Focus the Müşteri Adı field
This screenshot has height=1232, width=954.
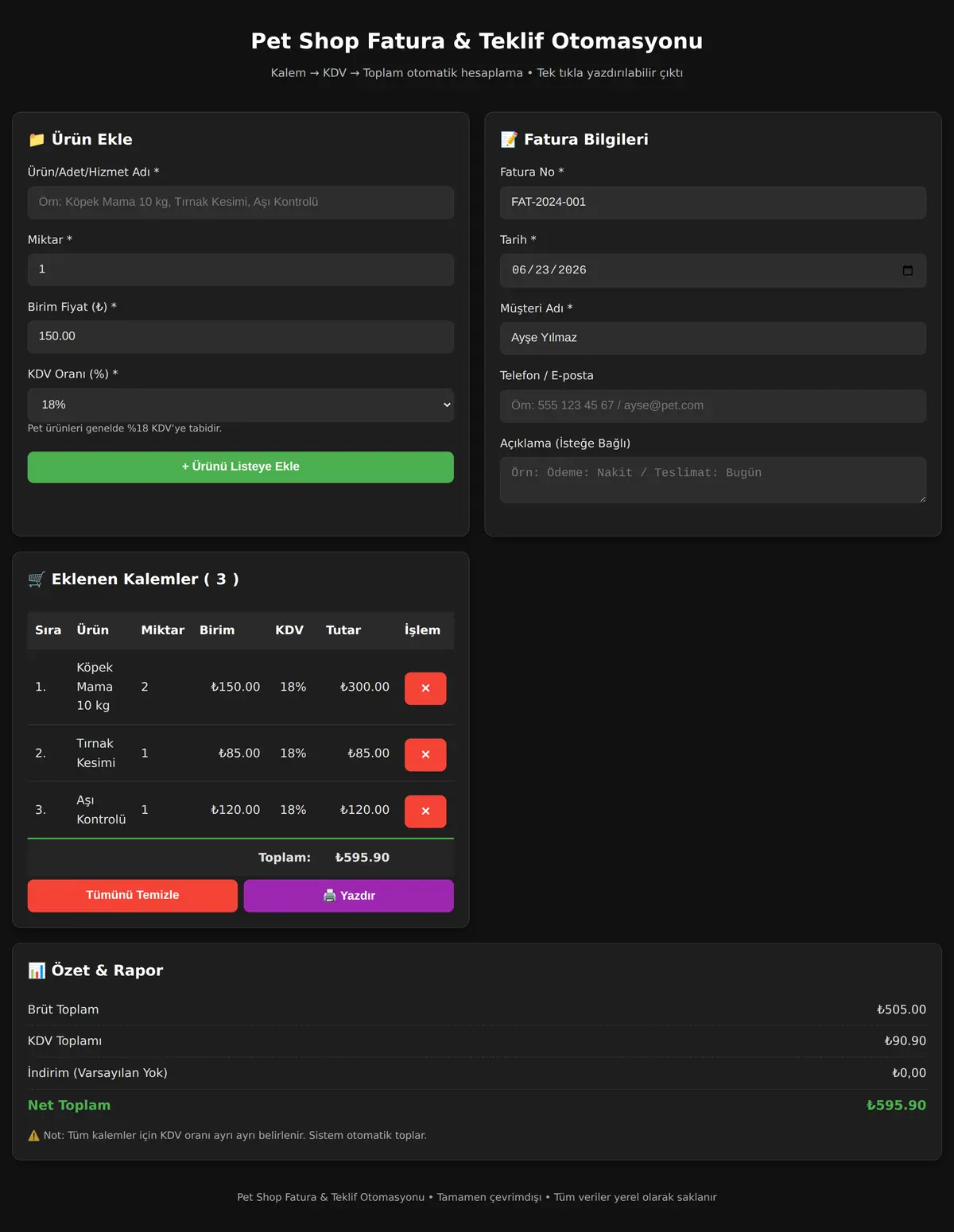(x=713, y=338)
